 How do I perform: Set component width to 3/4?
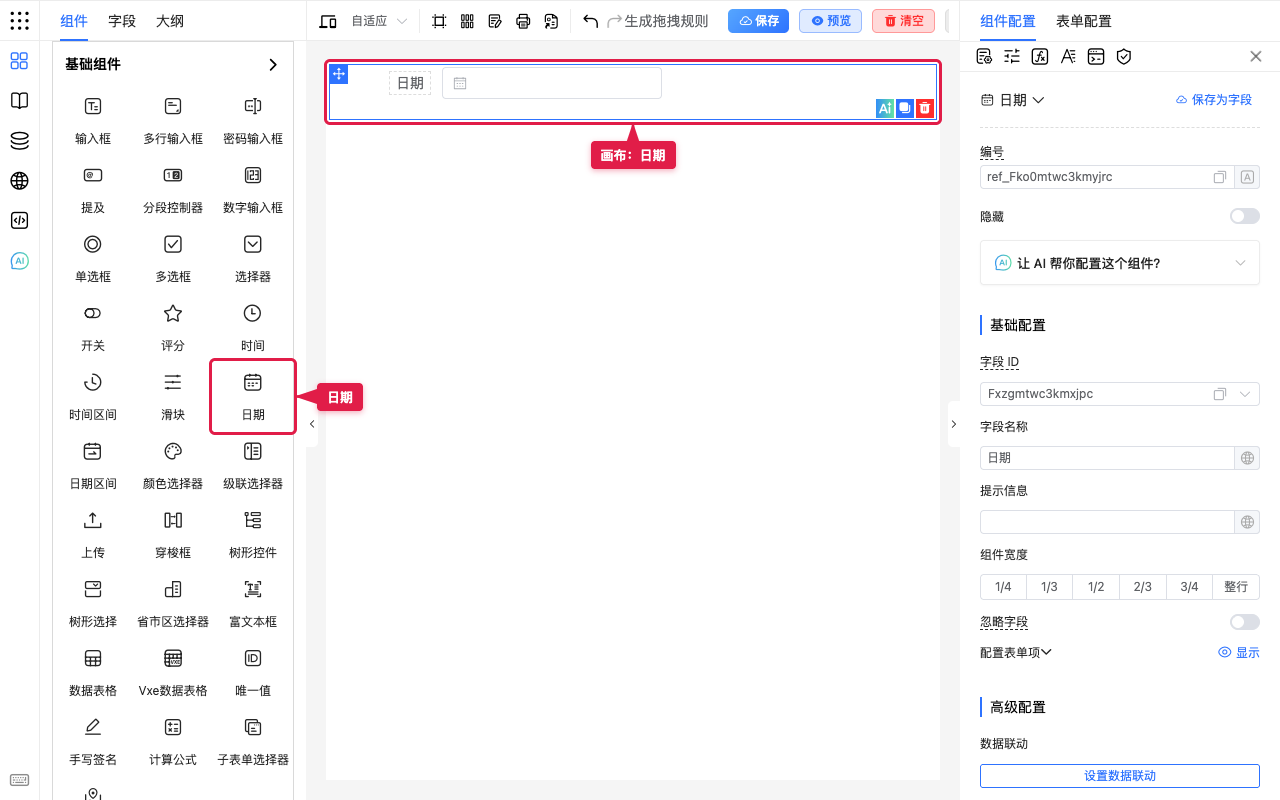coord(1189,587)
